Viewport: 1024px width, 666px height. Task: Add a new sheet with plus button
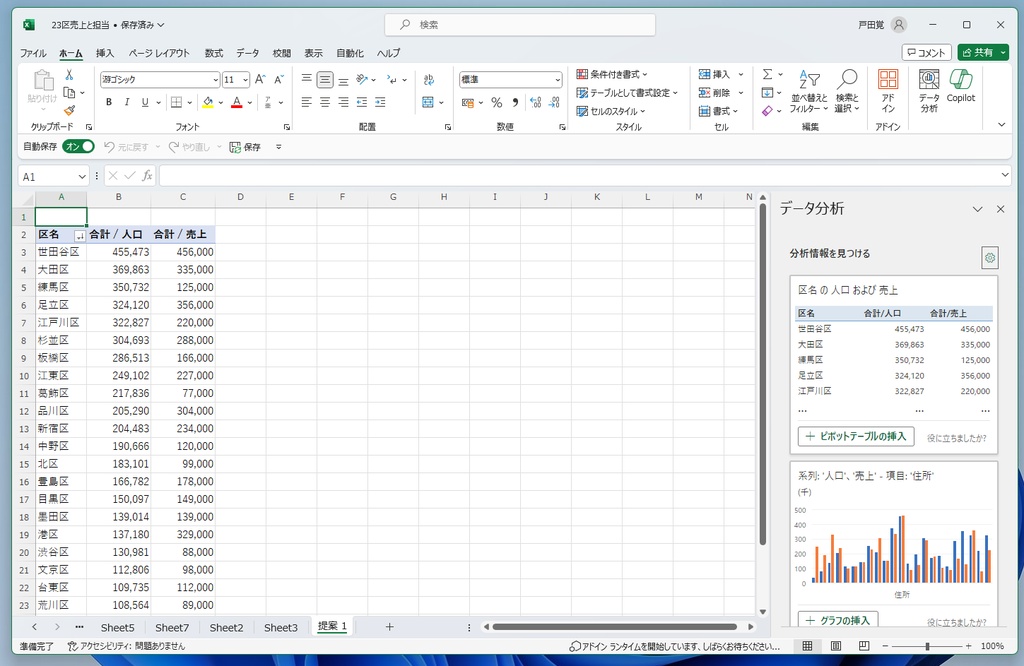pyautogui.click(x=389, y=627)
